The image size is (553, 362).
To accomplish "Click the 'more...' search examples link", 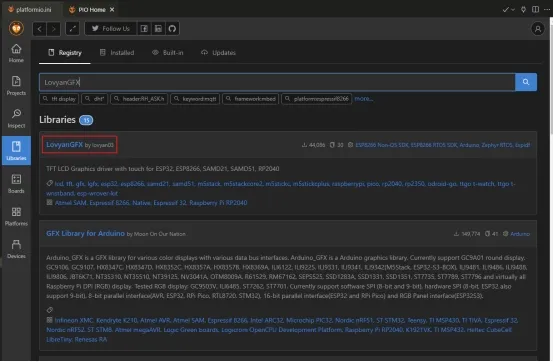I will tap(364, 99).
